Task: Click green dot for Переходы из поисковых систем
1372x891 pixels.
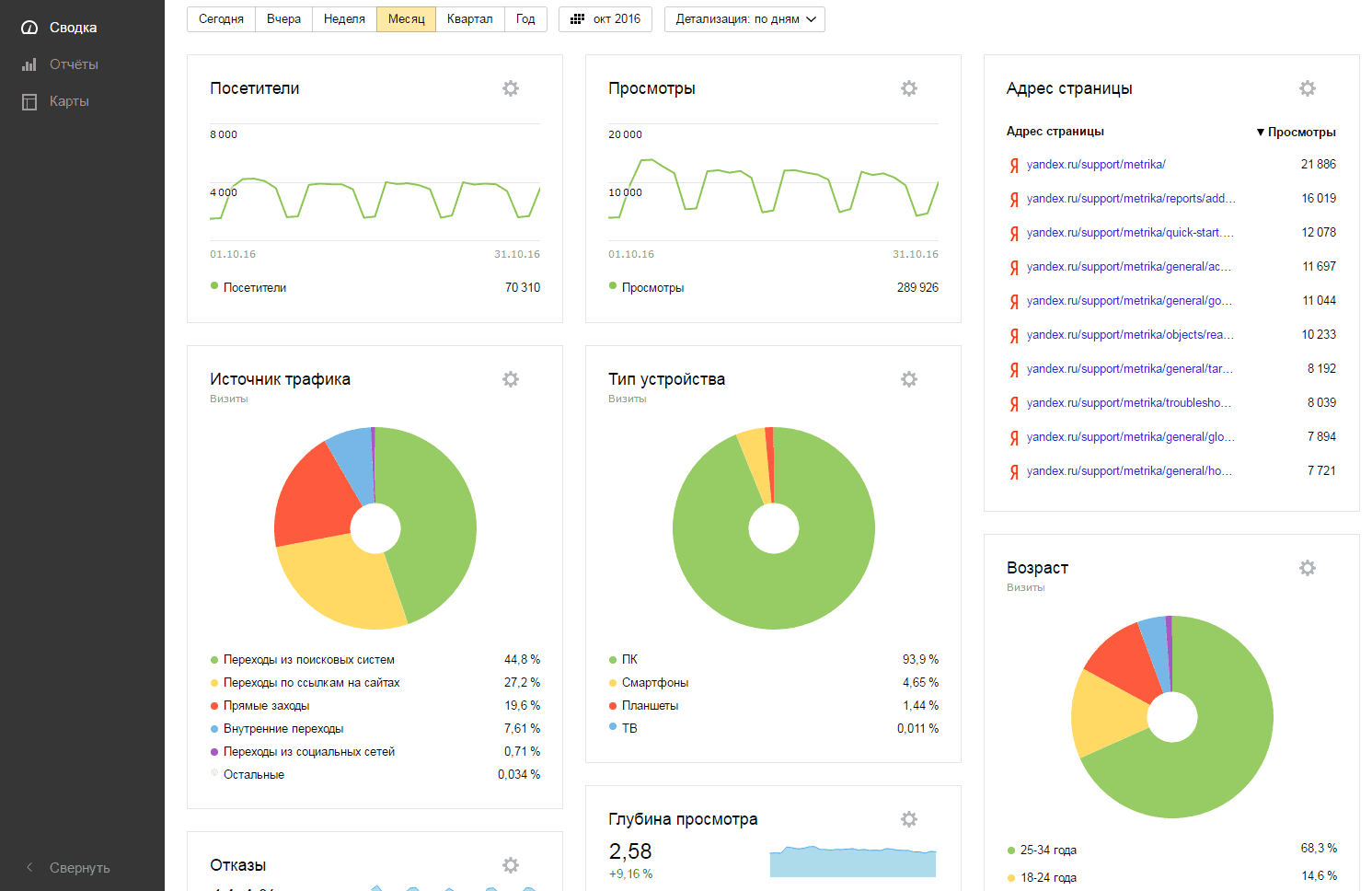Action: tap(214, 659)
